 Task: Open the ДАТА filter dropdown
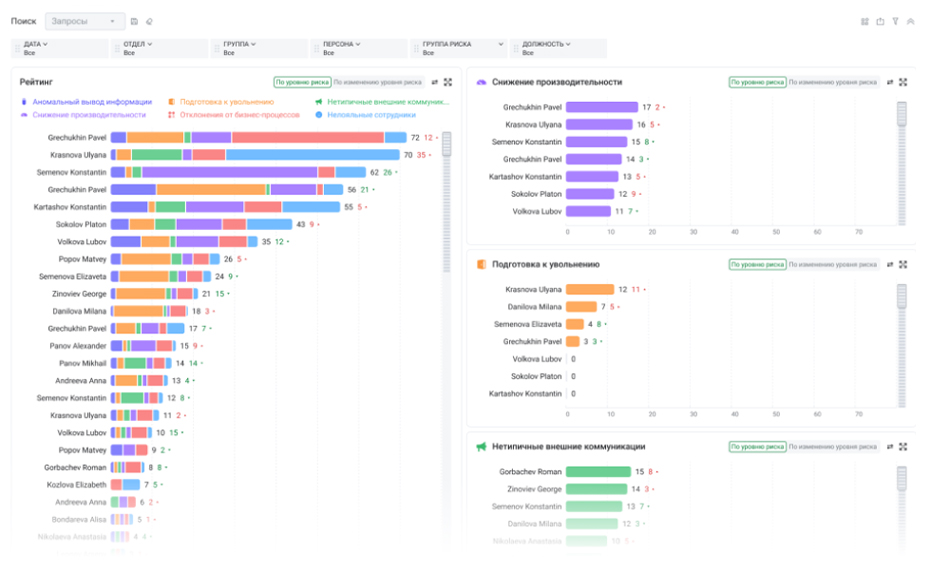pyautogui.click(x=59, y=49)
